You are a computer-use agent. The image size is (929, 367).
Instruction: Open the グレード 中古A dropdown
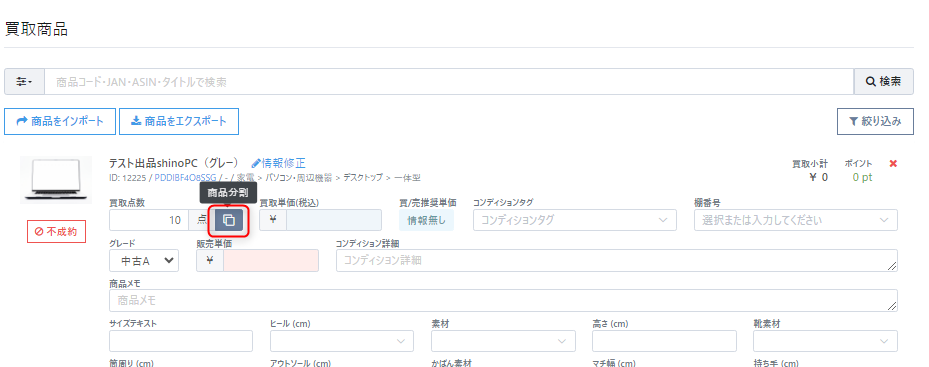pyautogui.click(x=144, y=260)
